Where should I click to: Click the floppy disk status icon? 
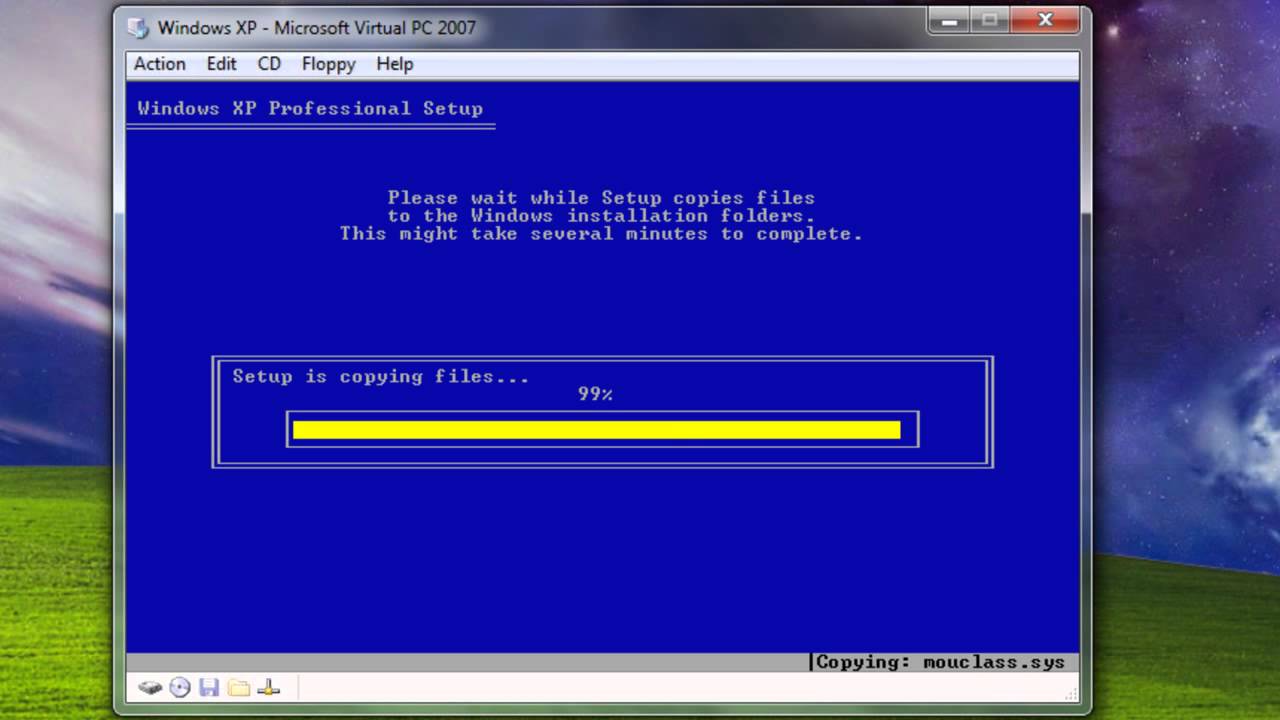209,688
